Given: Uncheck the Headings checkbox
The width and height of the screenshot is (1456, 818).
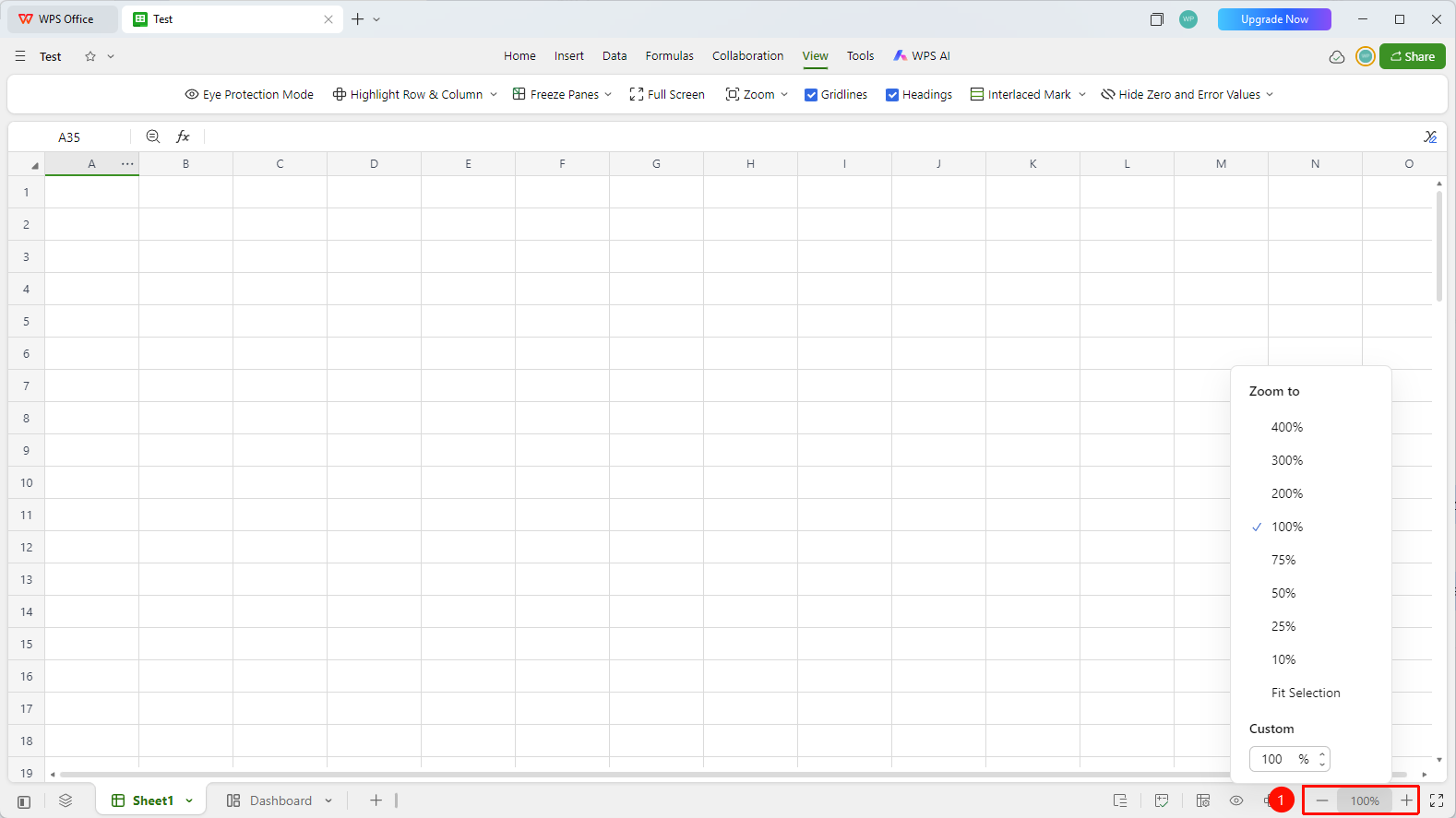Looking at the screenshot, I should pos(892,95).
